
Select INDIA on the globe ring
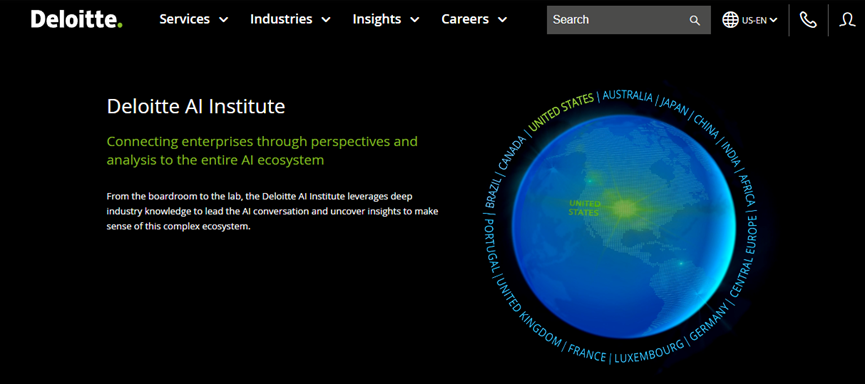[x=731, y=155]
